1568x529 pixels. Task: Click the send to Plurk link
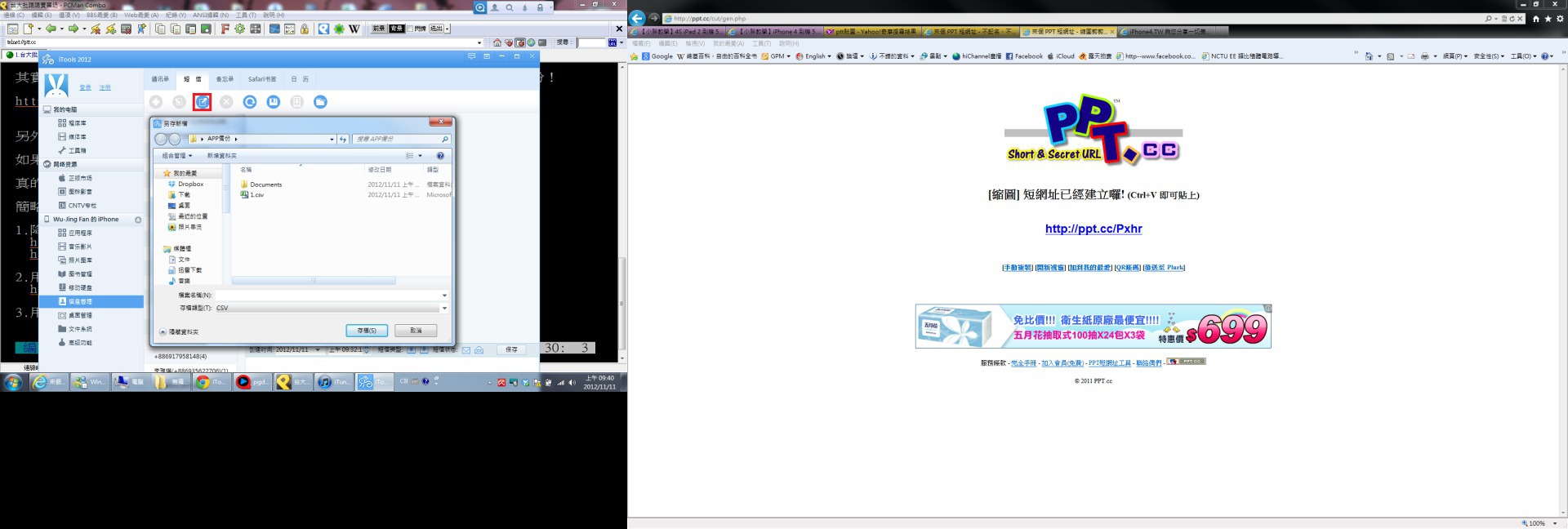(1164, 268)
